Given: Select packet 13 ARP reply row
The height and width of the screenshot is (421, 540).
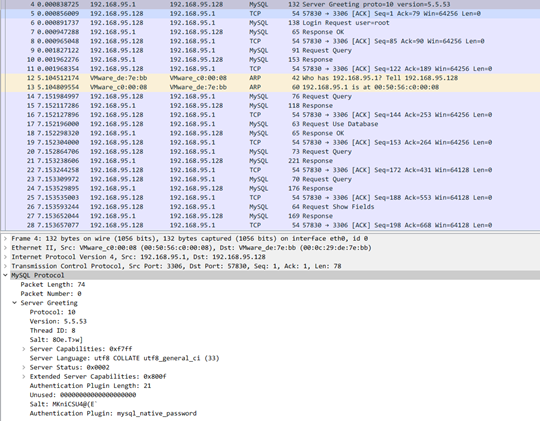Looking at the screenshot, I should tap(270, 87).
